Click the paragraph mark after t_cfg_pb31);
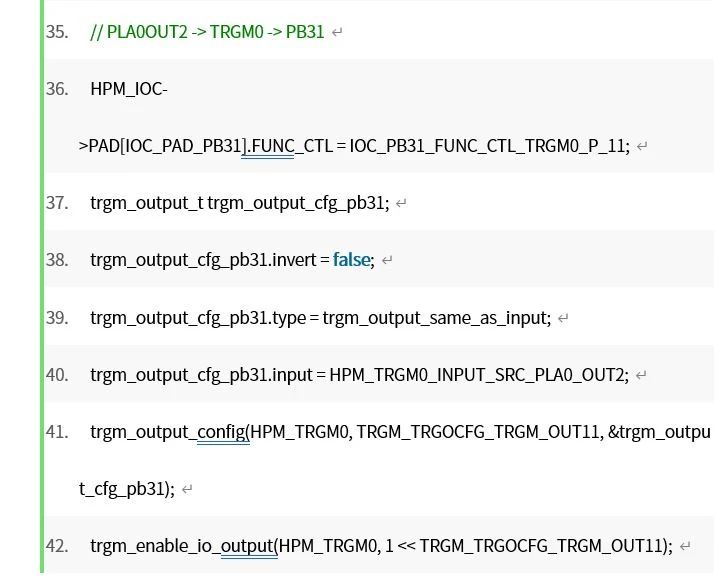This screenshot has height=576, width=716. (x=187, y=490)
